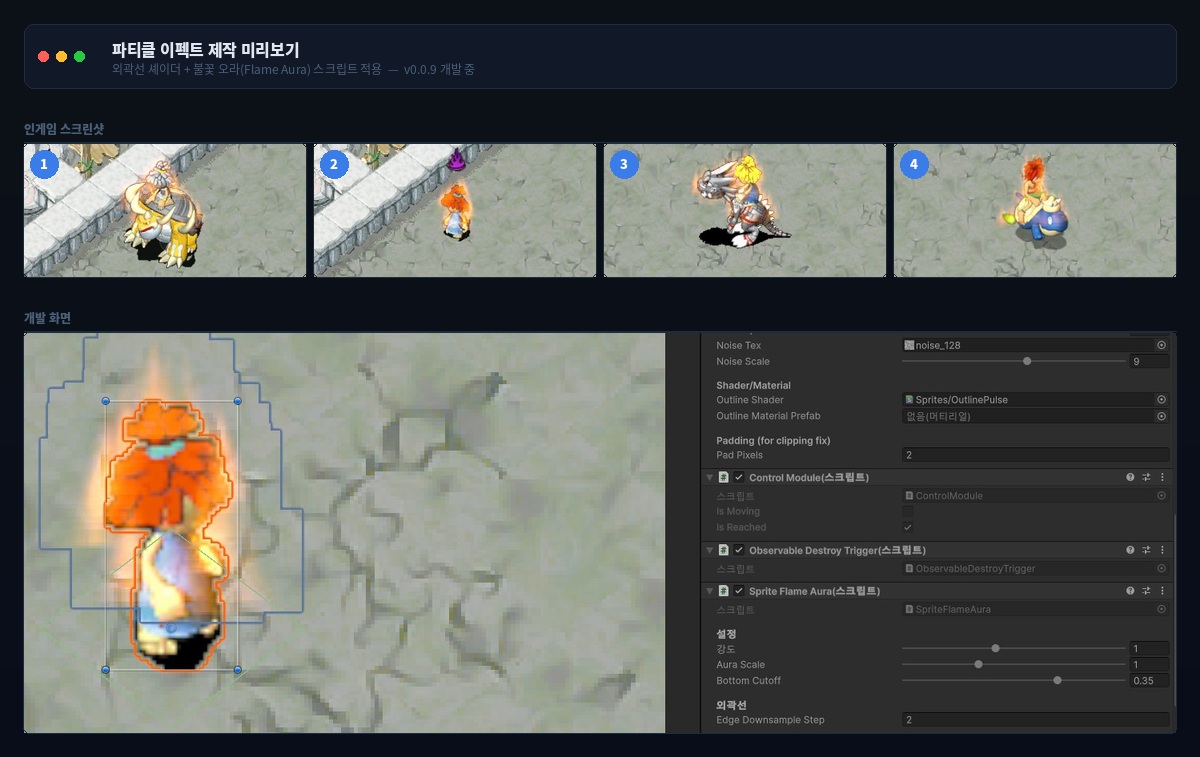Open presets icon for Control Module
This screenshot has width=1200, height=757.
(x=1147, y=478)
